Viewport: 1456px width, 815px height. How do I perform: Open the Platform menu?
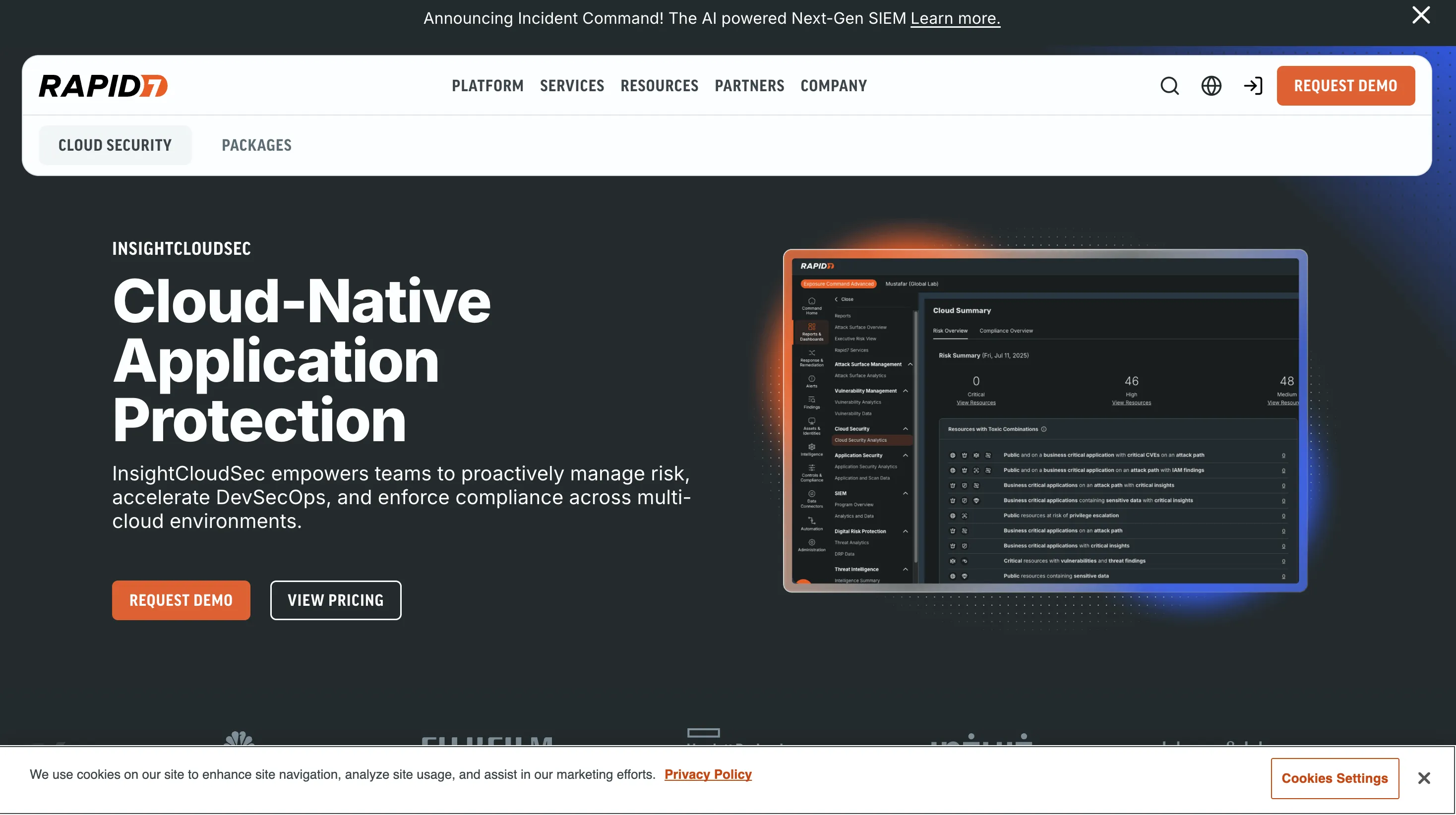(487, 86)
